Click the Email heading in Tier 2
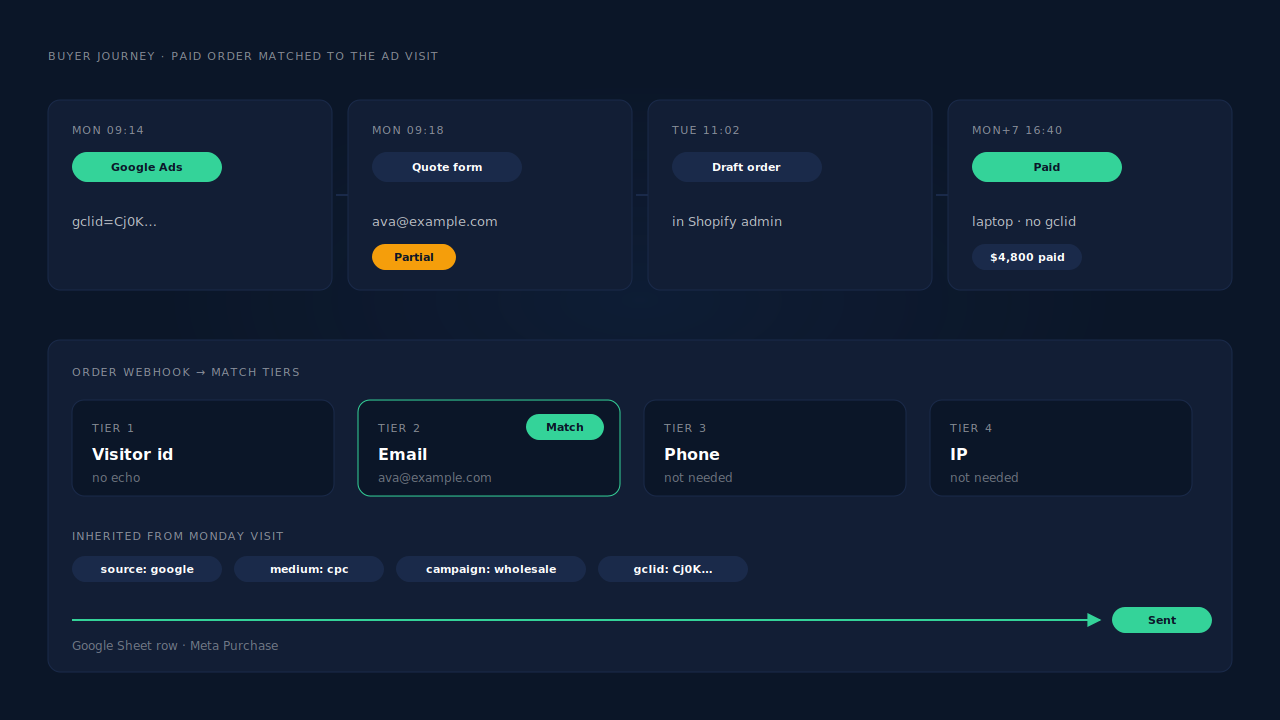 pyautogui.click(x=403, y=454)
